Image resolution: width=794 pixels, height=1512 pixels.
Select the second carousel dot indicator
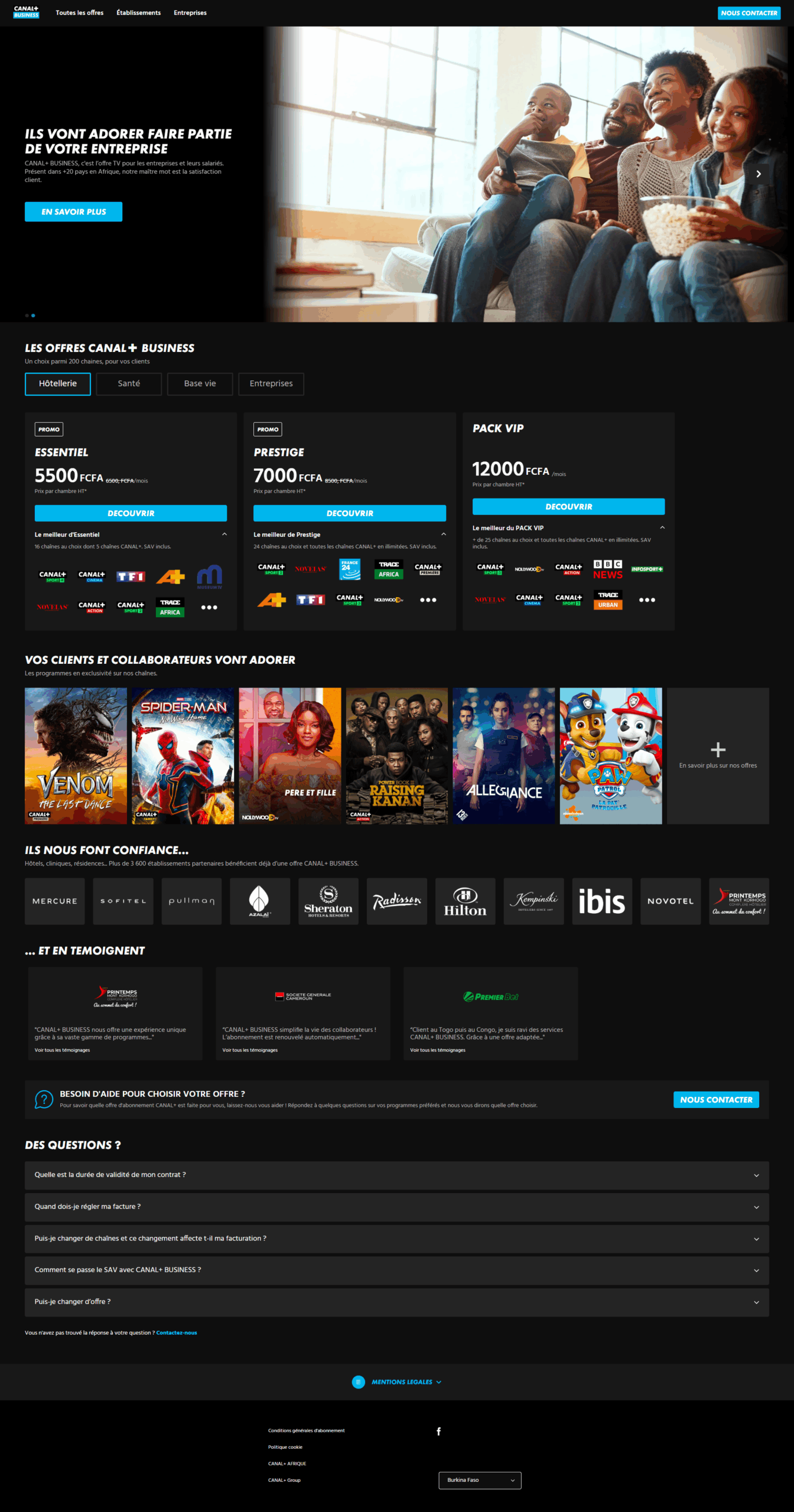33,315
